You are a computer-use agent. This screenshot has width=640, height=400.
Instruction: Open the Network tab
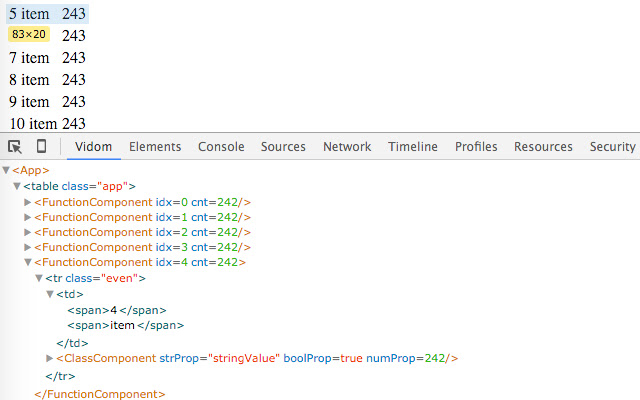tap(347, 147)
